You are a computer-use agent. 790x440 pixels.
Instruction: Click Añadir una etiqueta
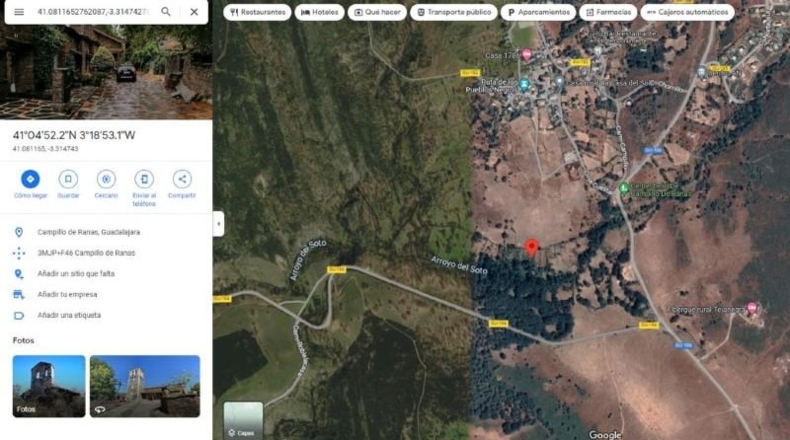69,315
